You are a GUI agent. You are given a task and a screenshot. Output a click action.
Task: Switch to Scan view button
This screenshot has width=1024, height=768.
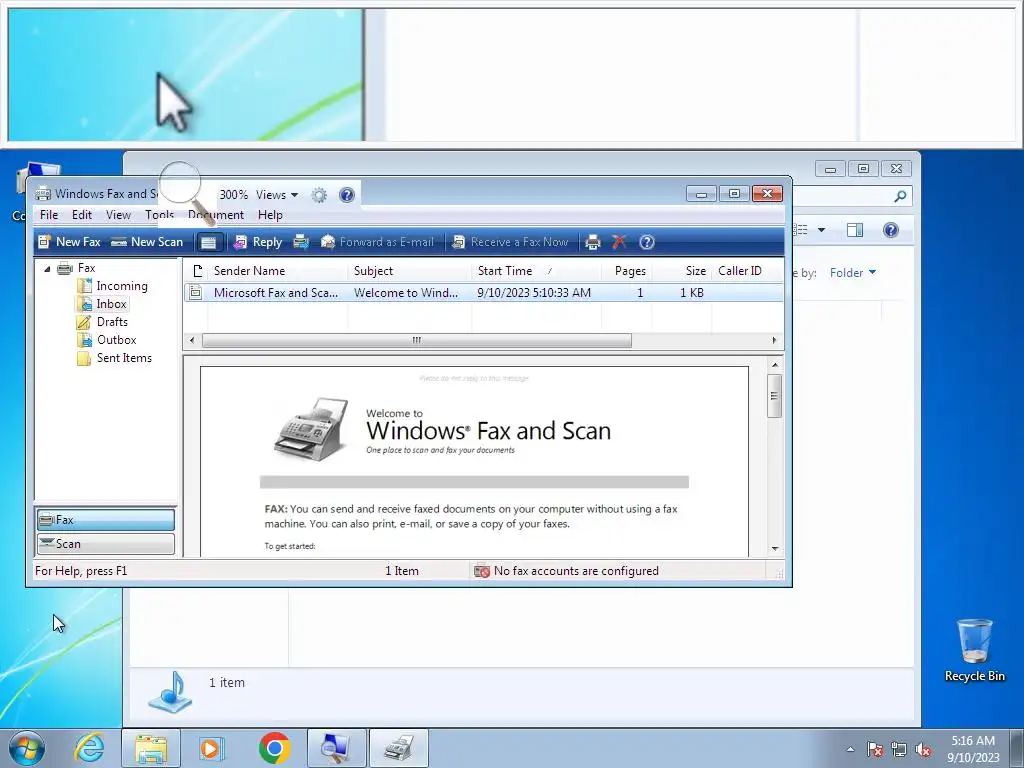coord(106,544)
